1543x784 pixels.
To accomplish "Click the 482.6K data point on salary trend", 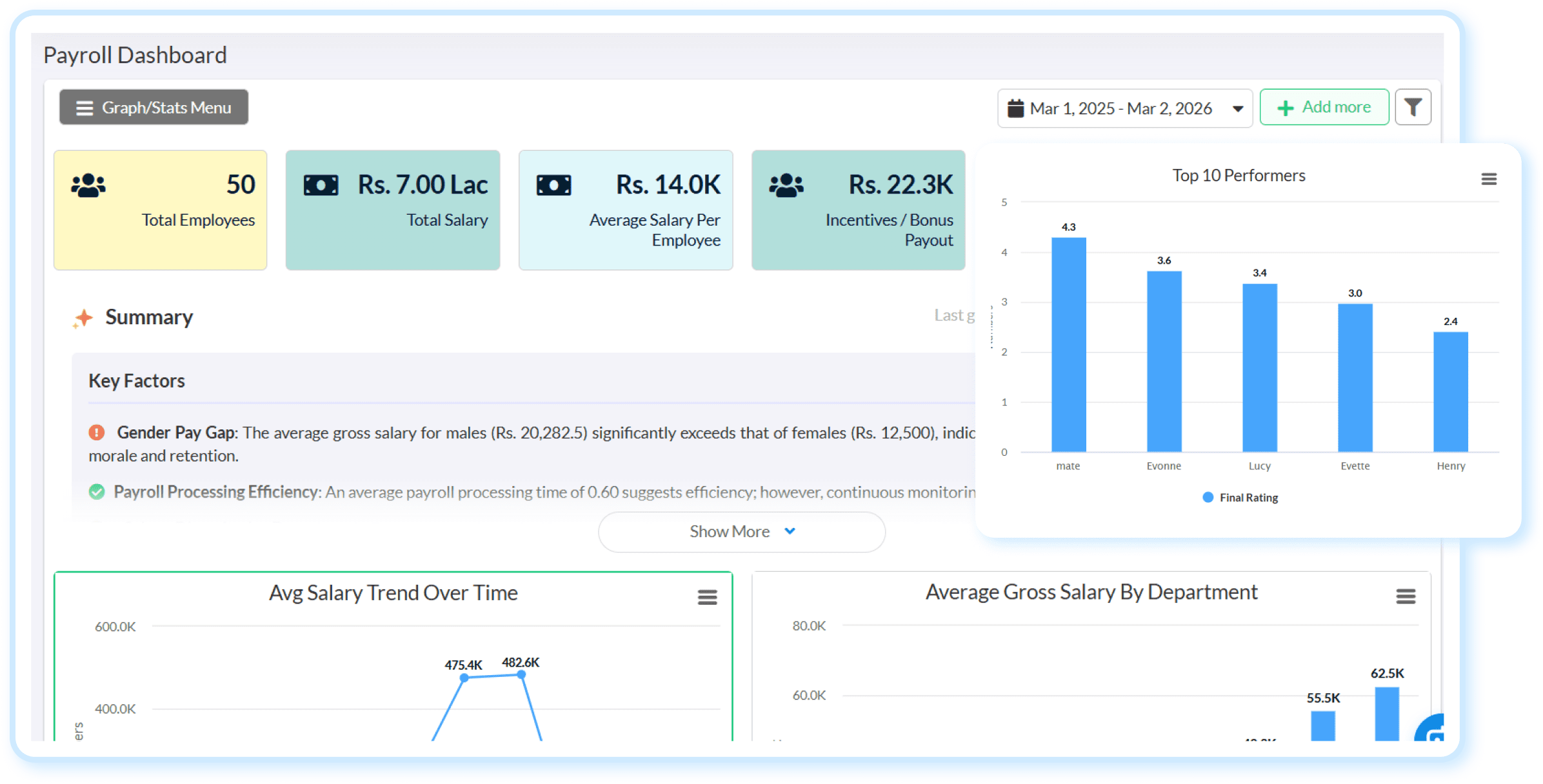I will click(521, 674).
